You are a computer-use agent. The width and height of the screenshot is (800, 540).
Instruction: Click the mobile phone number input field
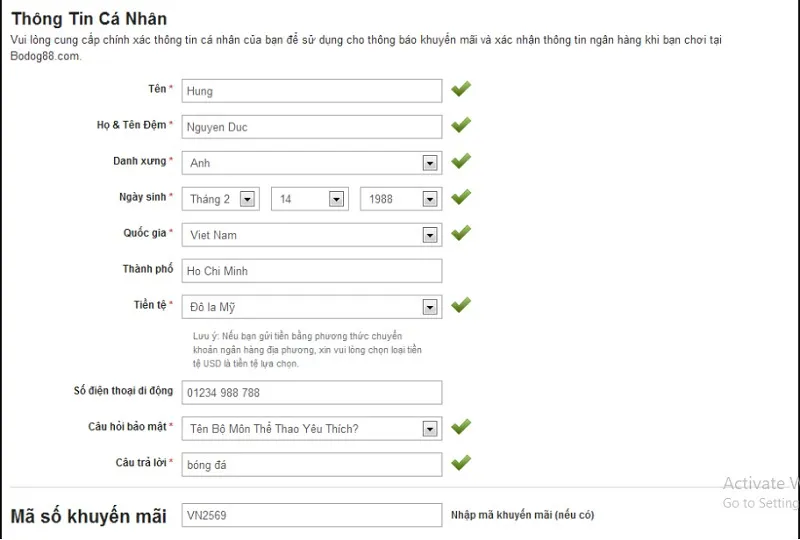click(x=312, y=393)
